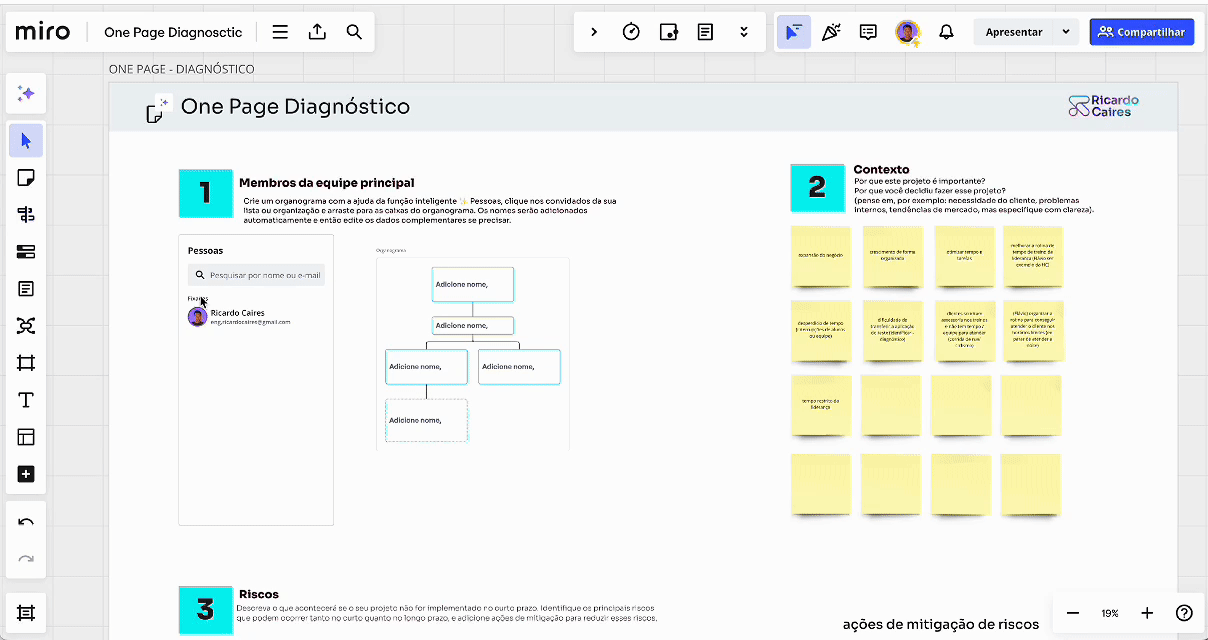Screen dimensions: 1208x640
Task: Click the Riscos heading
Action: click(x=259, y=594)
